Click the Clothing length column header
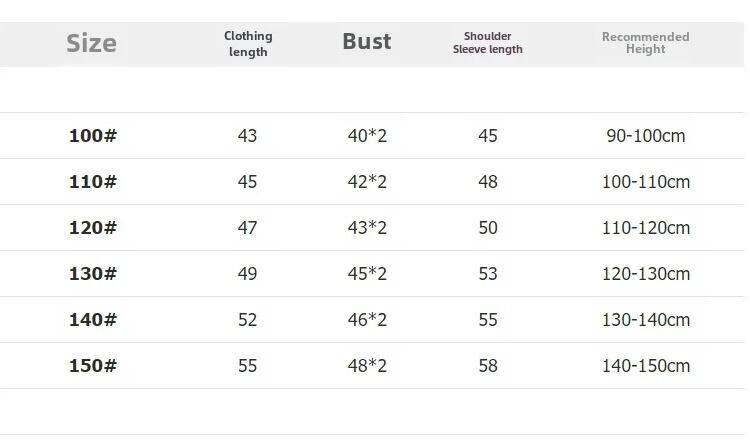Image resolution: width=750 pixels, height=440 pixels. tap(248, 44)
